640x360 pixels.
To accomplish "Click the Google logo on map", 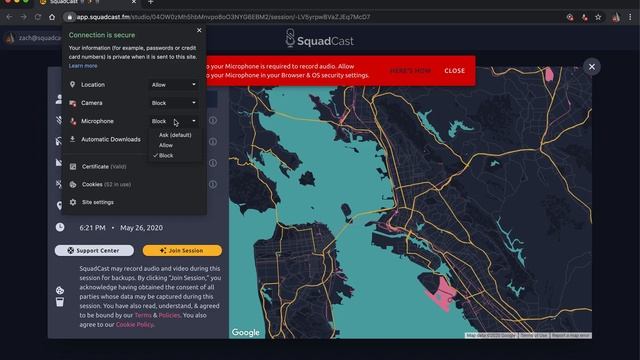I will 246,332.
